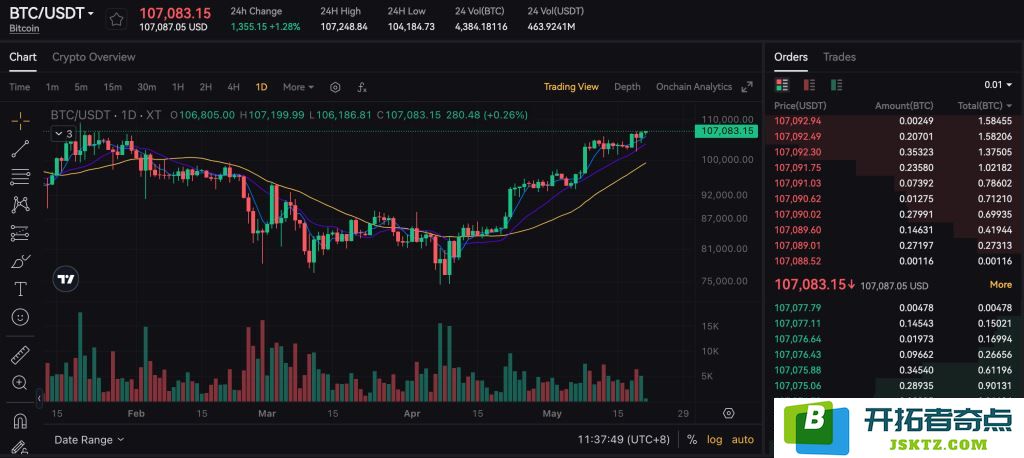Click the More order book link
Viewport: 1024px width, 458px height.
coord(1000,284)
